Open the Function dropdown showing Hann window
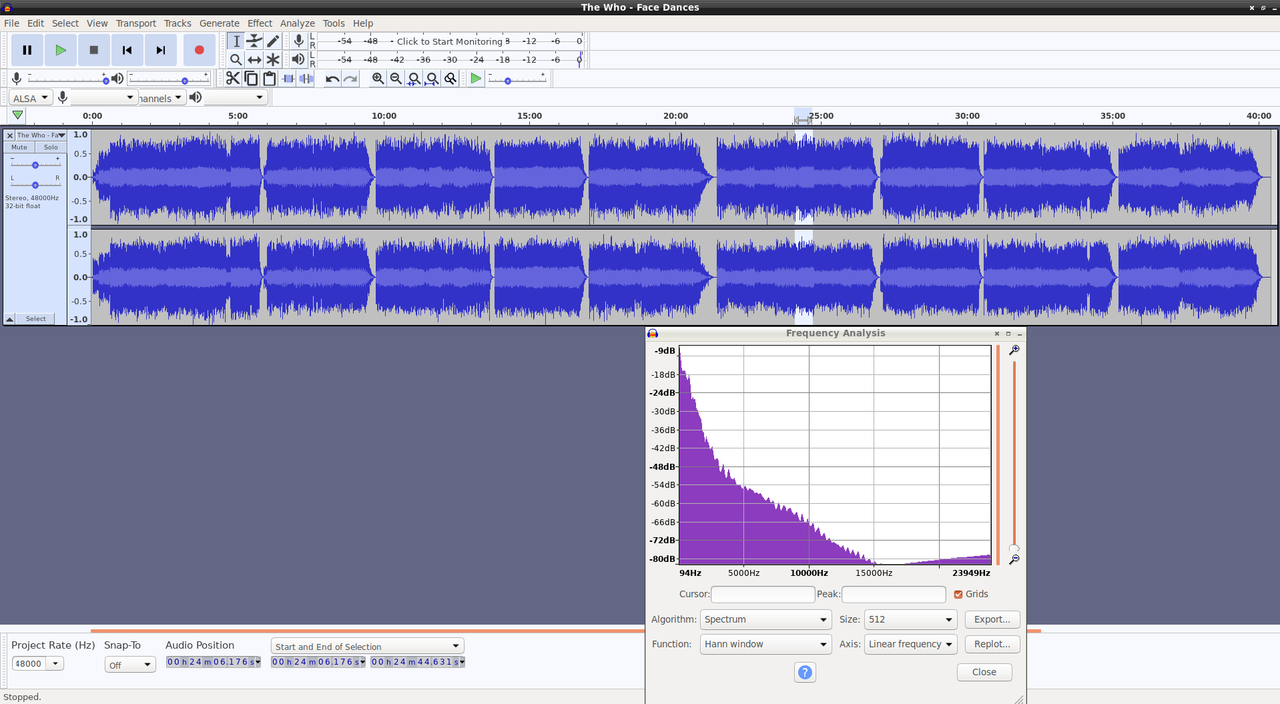This screenshot has height=704, width=1280. (766, 644)
